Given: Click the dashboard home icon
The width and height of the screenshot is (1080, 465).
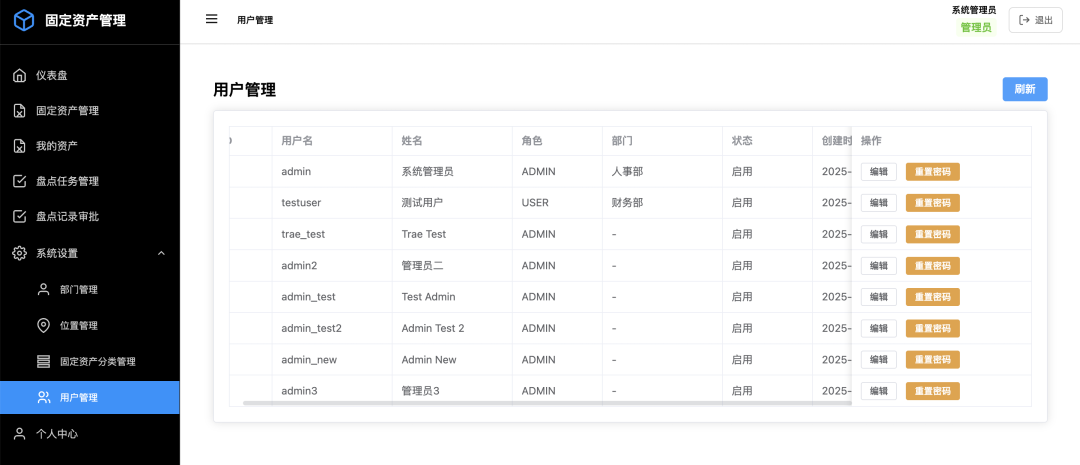Looking at the screenshot, I should [20, 76].
